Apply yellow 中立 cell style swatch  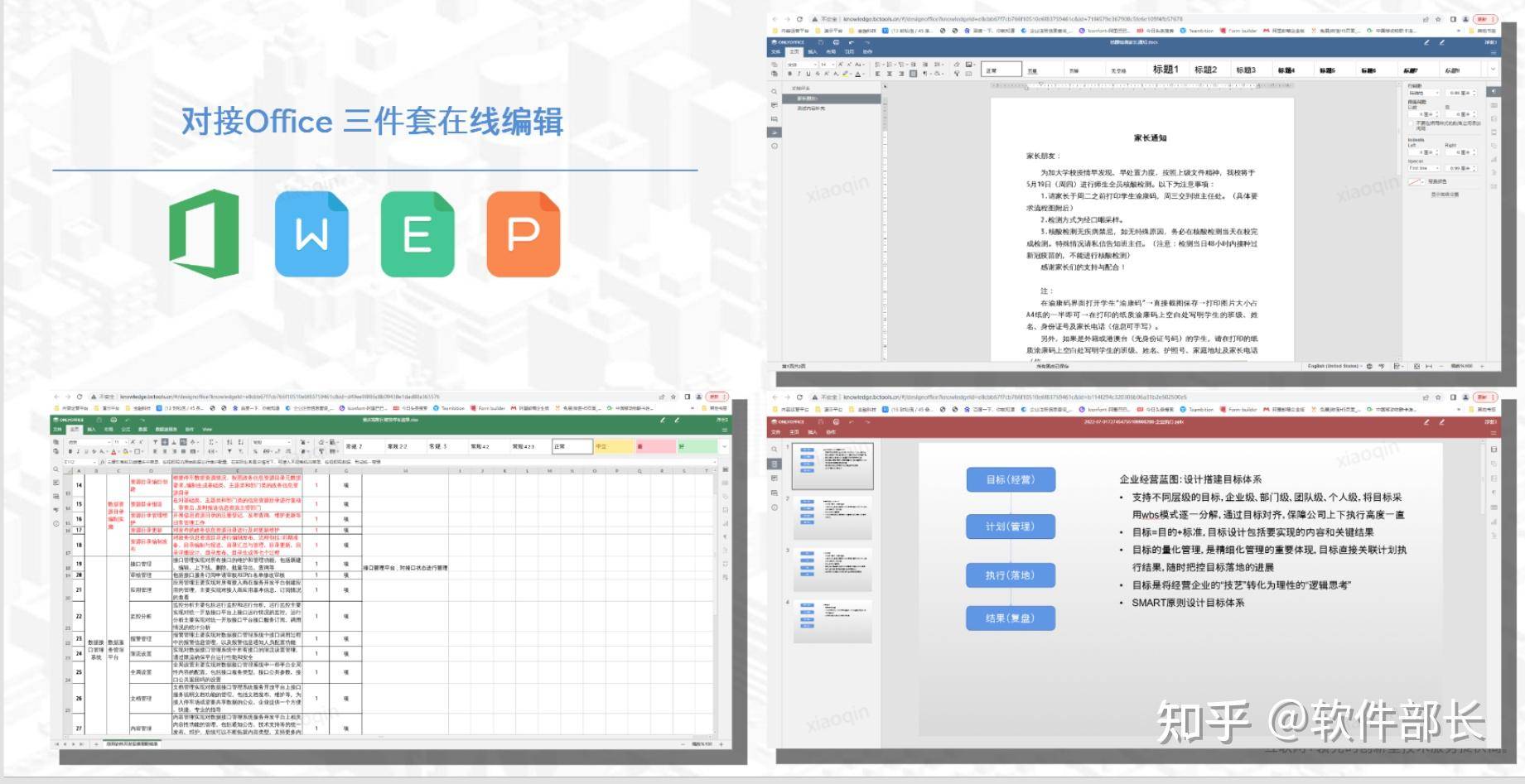click(614, 446)
